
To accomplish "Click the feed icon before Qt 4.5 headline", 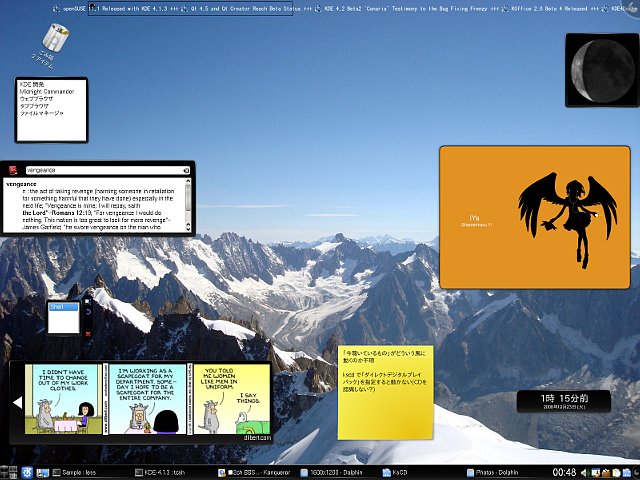I will (184, 9).
